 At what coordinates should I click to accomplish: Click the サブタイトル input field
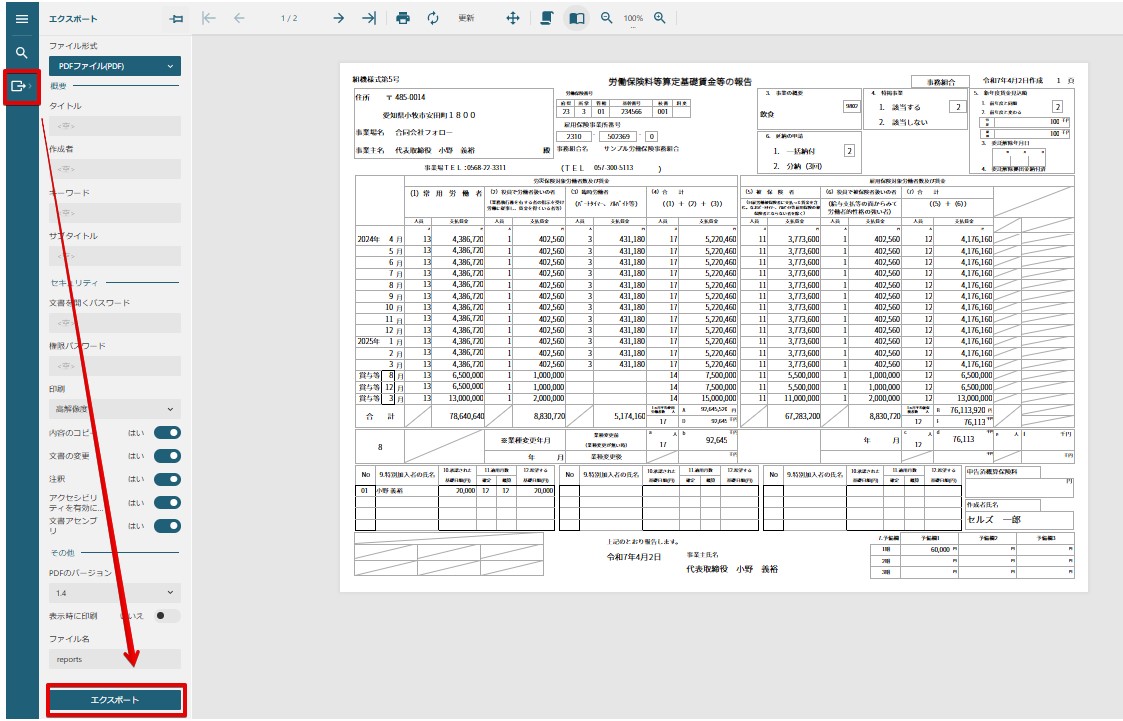click(x=115, y=256)
